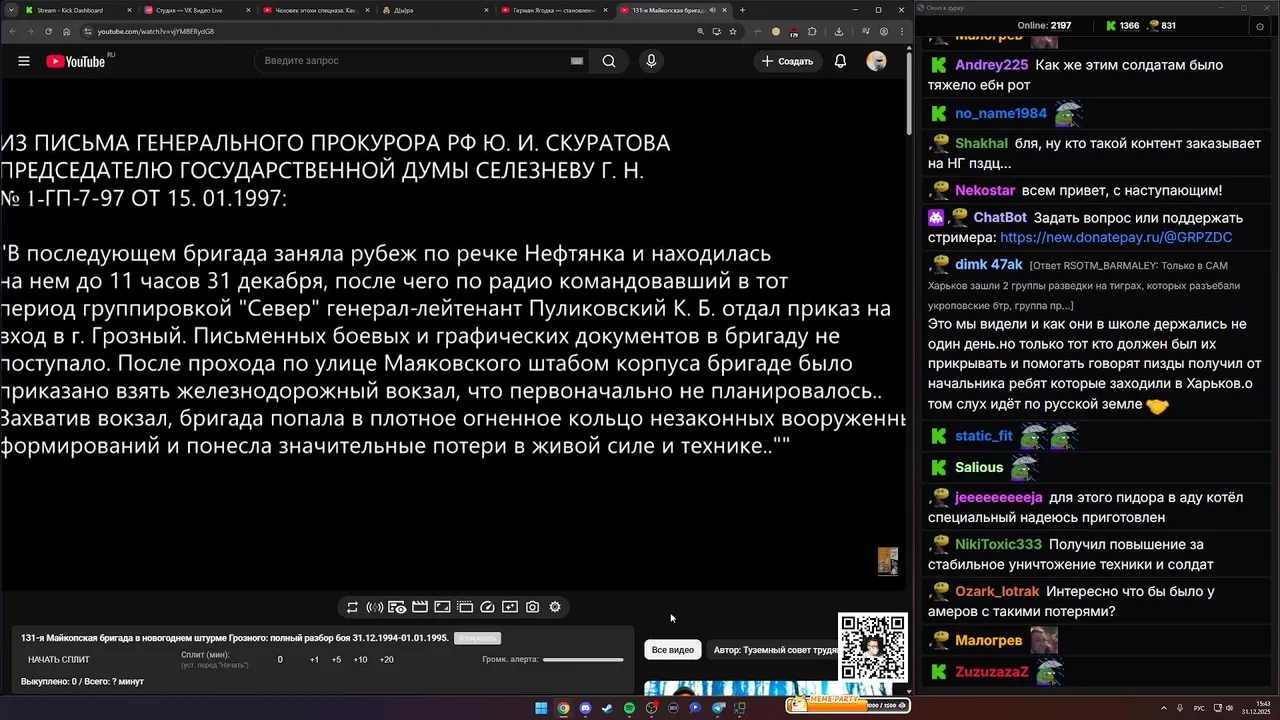Show hidden system tray icons
The width and height of the screenshot is (1280, 720).
pyautogui.click(x=1164, y=708)
